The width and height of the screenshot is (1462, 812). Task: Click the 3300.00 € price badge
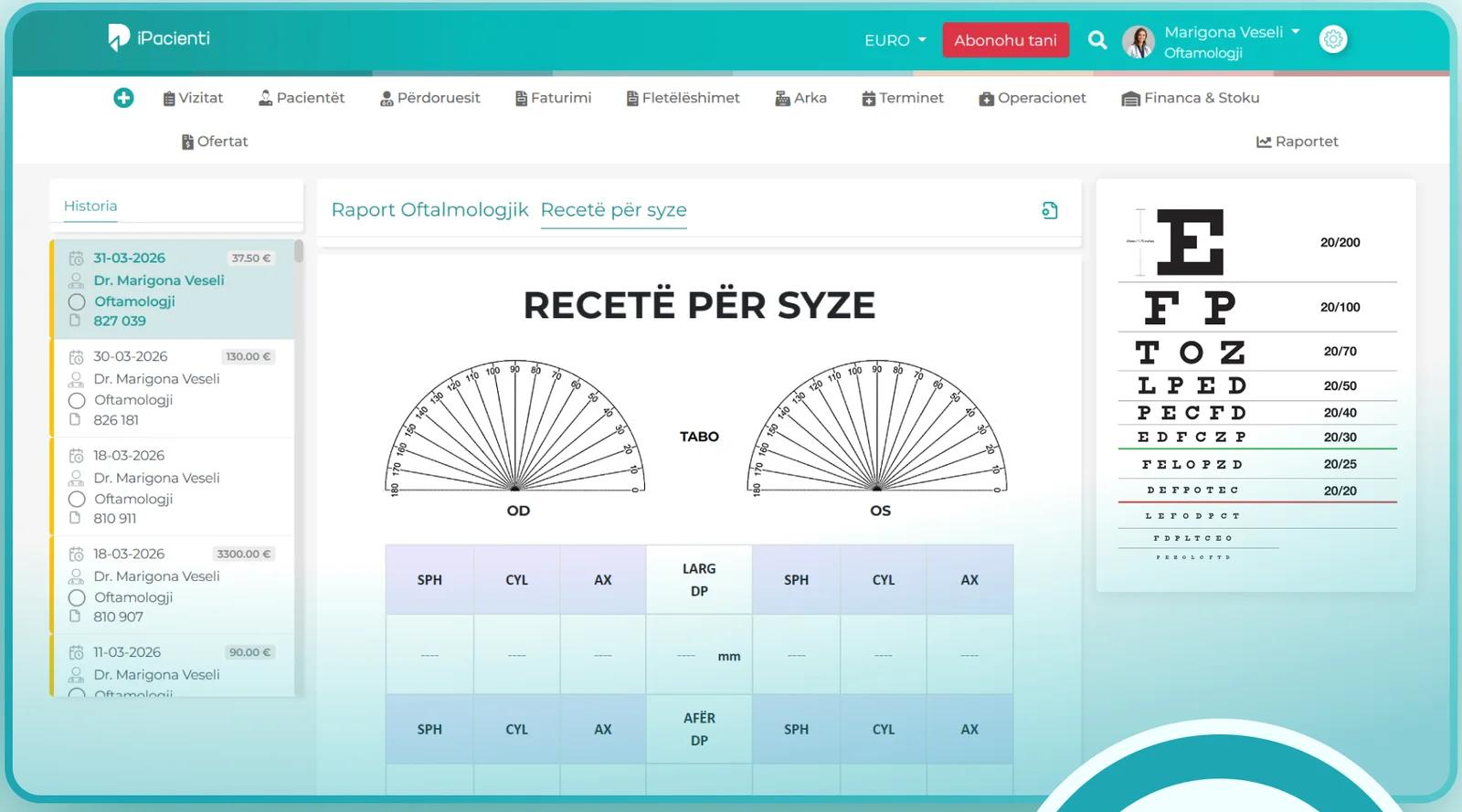[x=243, y=554]
